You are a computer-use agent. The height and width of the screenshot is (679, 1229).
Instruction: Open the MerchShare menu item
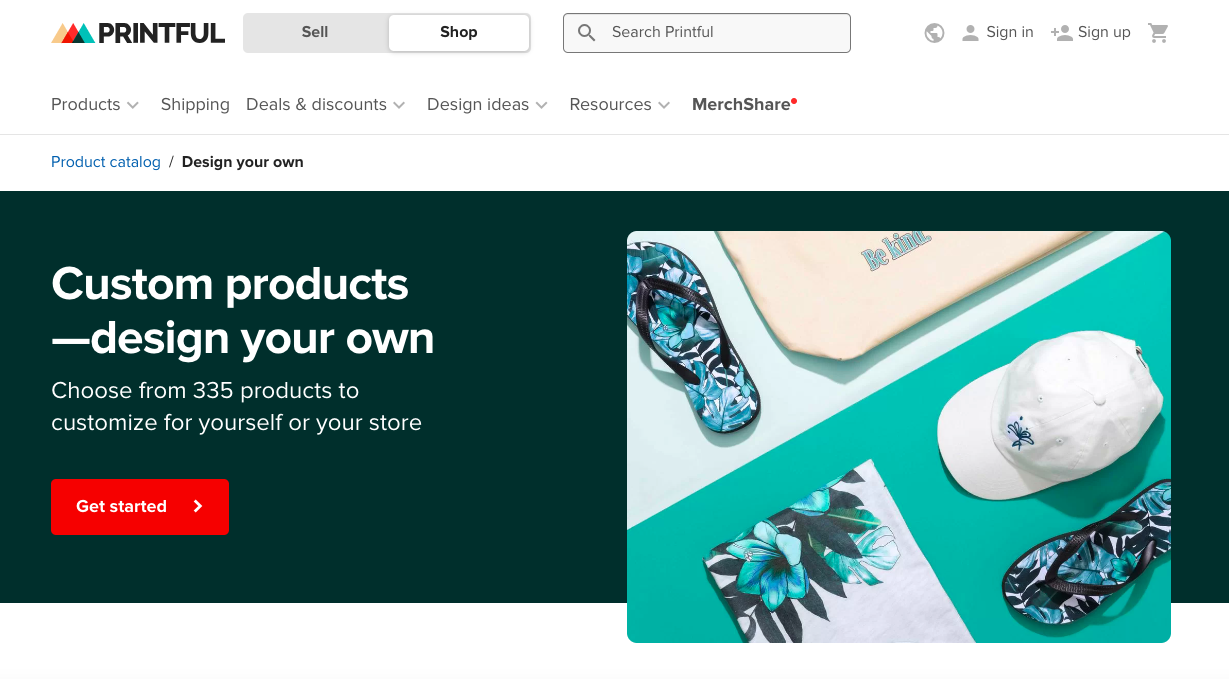point(742,104)
